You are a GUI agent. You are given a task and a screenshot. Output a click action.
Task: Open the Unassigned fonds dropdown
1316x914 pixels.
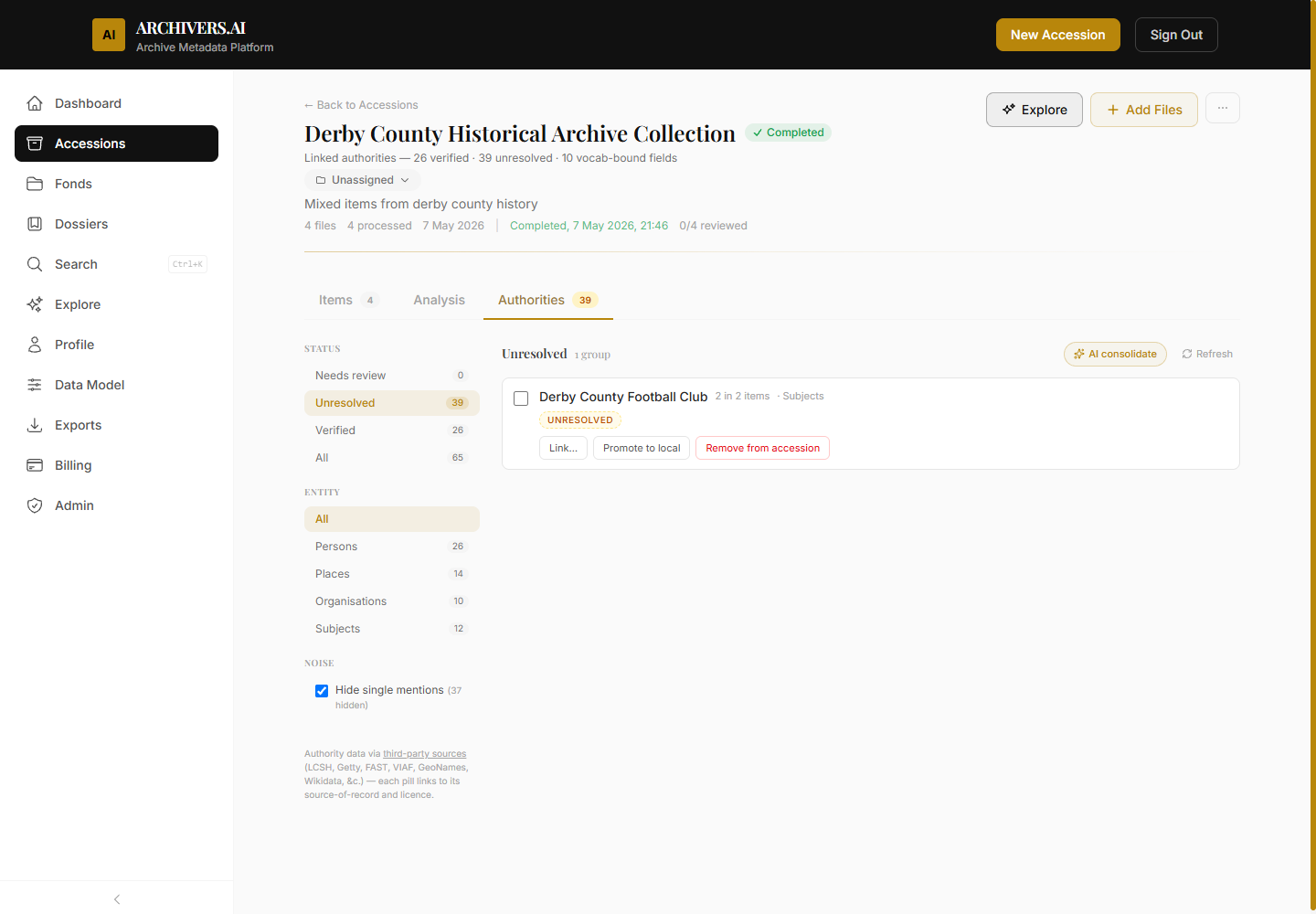pos(362,180)
